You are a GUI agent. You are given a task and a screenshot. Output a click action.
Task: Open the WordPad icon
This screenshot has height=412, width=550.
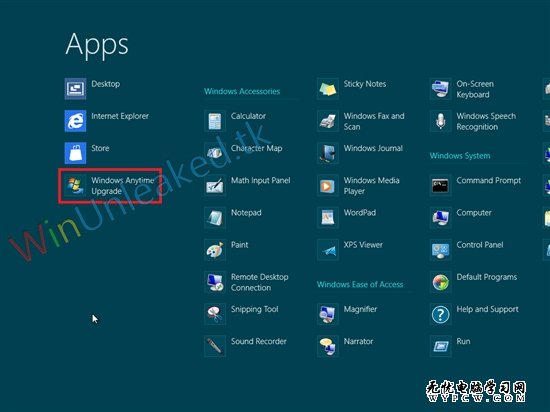click(x=328, y=217)
